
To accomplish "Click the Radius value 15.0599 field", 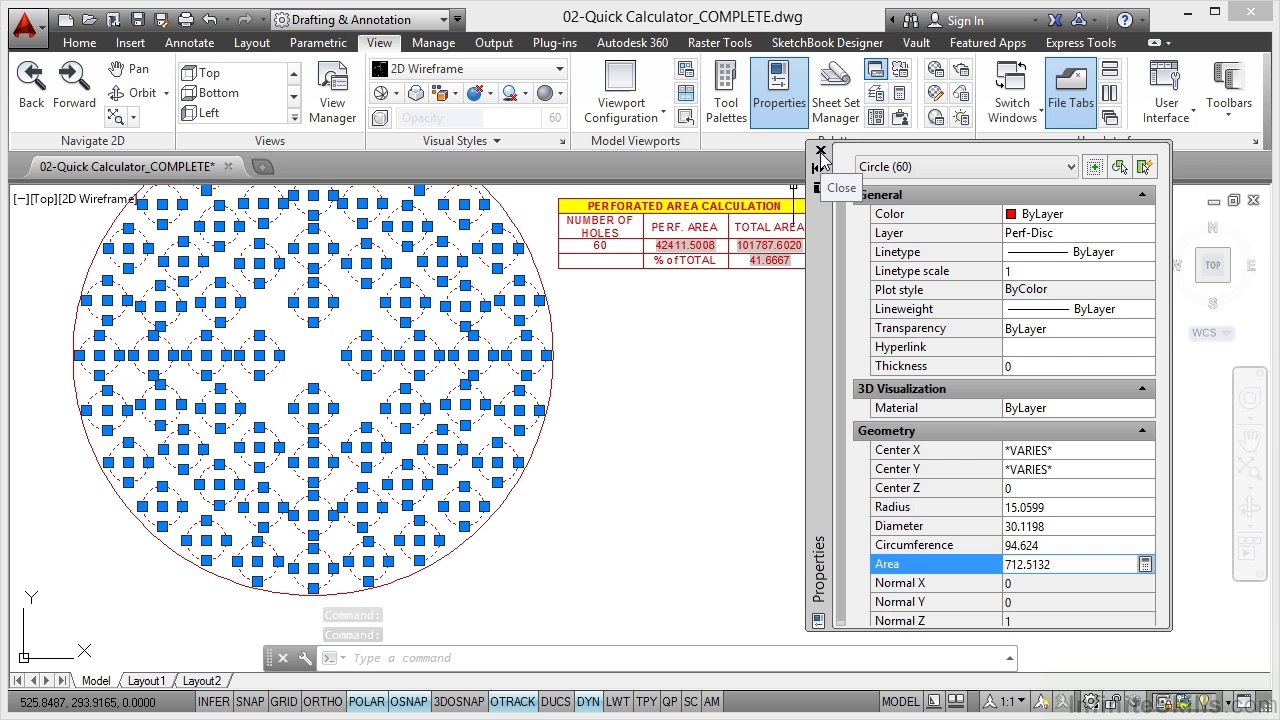I will point(1078,507).
